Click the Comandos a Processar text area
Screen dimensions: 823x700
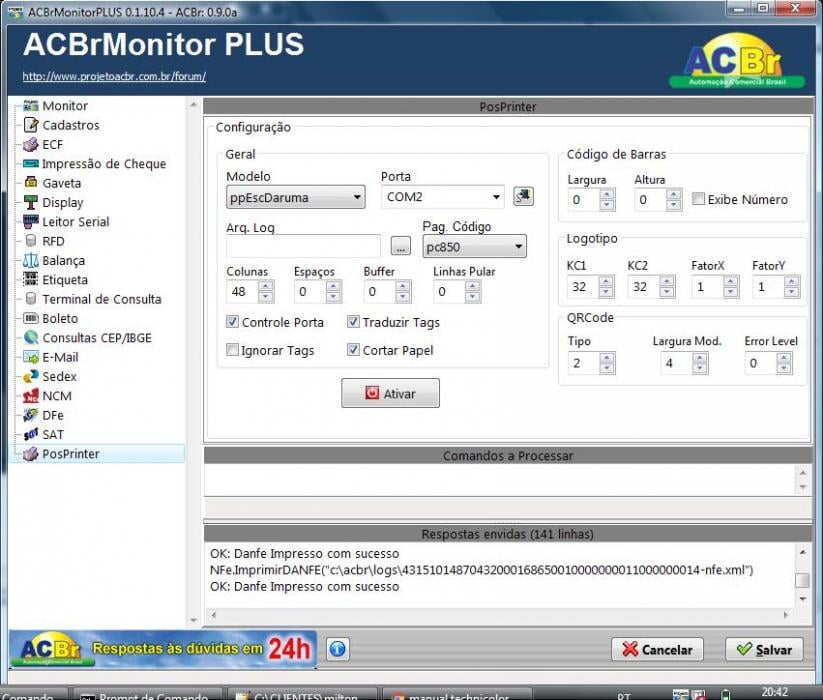[x=501, y=480]
